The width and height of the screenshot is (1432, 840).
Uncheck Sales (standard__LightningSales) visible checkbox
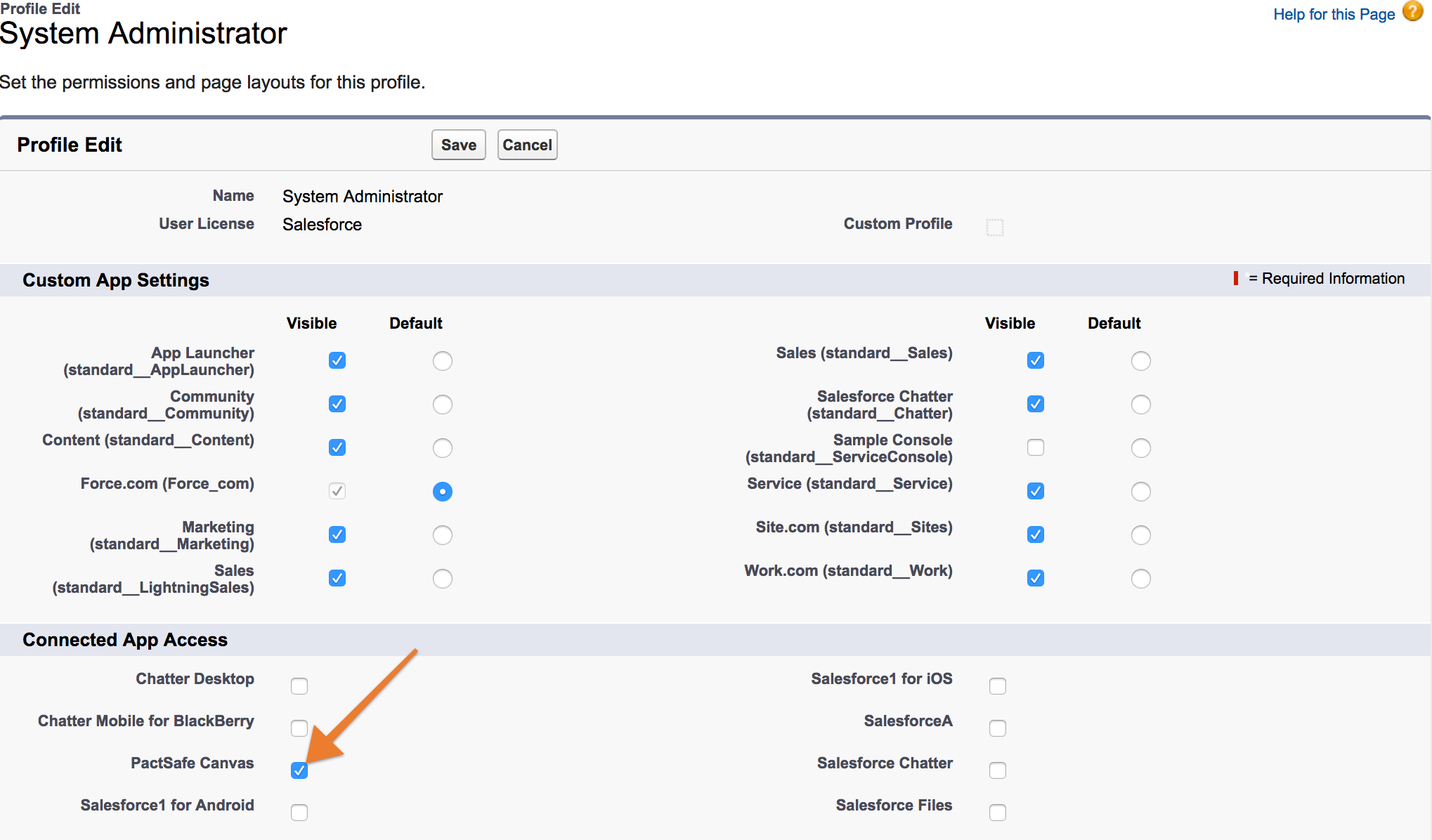[x=337, y=578]
